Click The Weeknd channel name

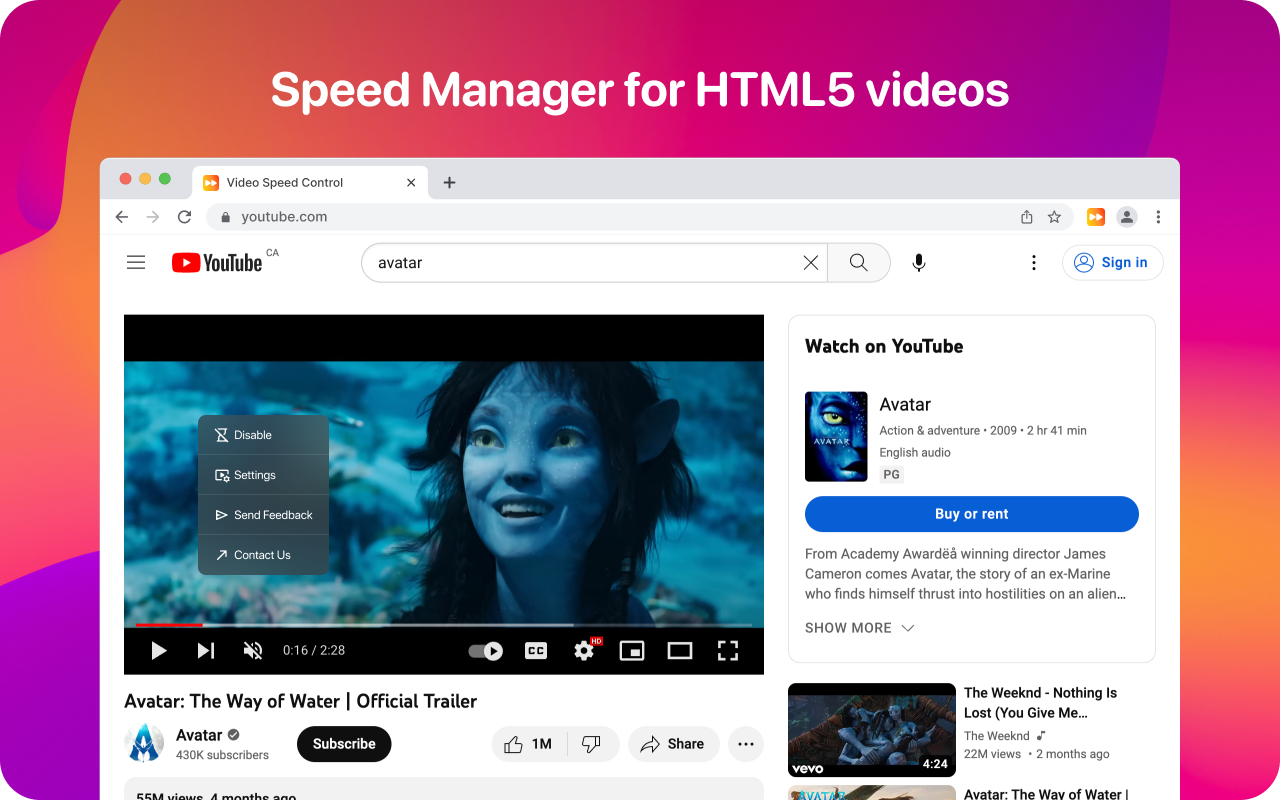coord(997,736)
